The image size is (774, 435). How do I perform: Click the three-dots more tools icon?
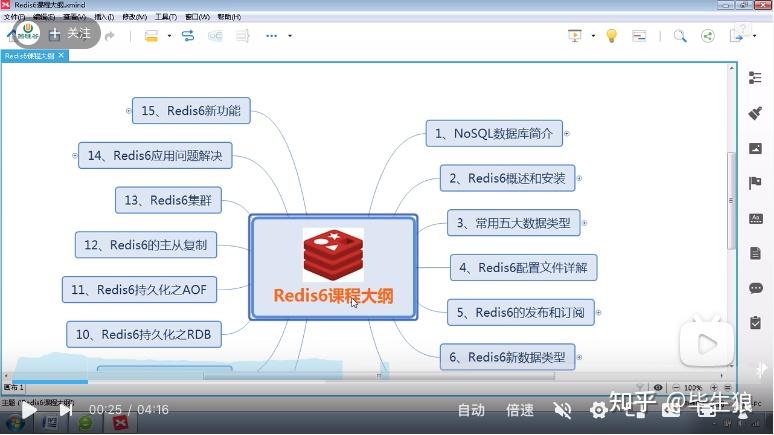(271, 36)
